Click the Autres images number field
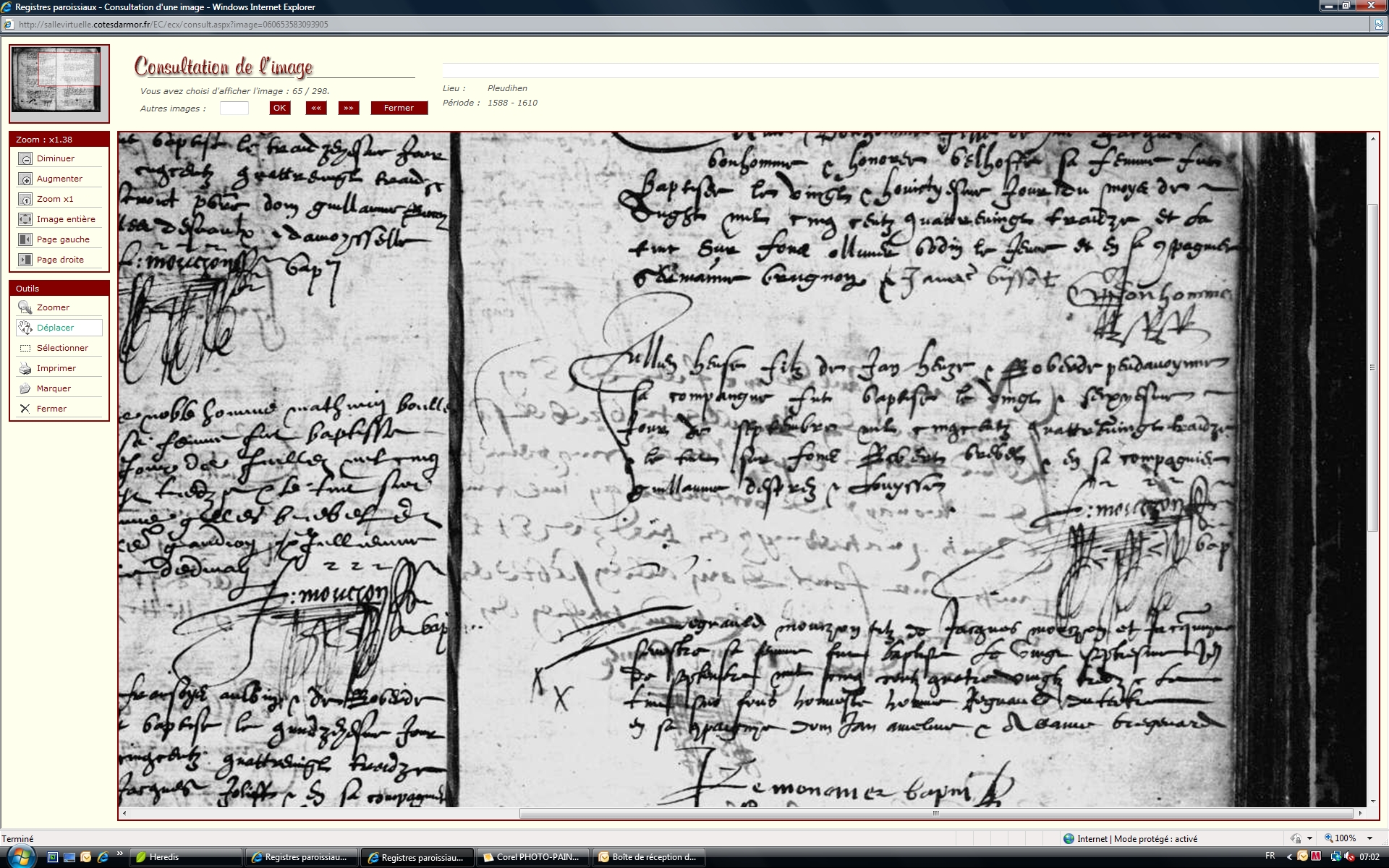The height and width of the screenshot is (868, 1389). 234,108
